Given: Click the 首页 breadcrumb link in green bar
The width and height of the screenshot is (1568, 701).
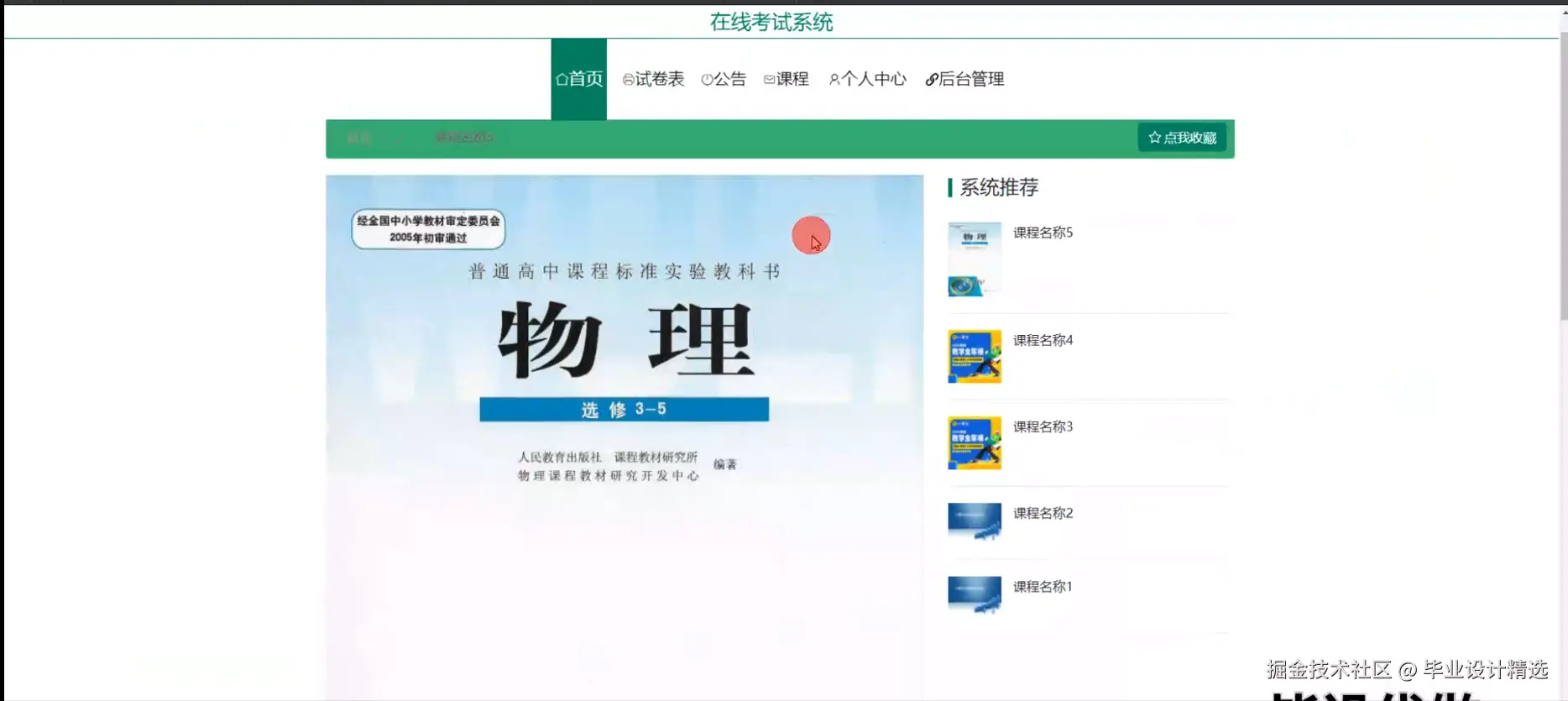Looking at the screenshot, I should pos(358,138).
